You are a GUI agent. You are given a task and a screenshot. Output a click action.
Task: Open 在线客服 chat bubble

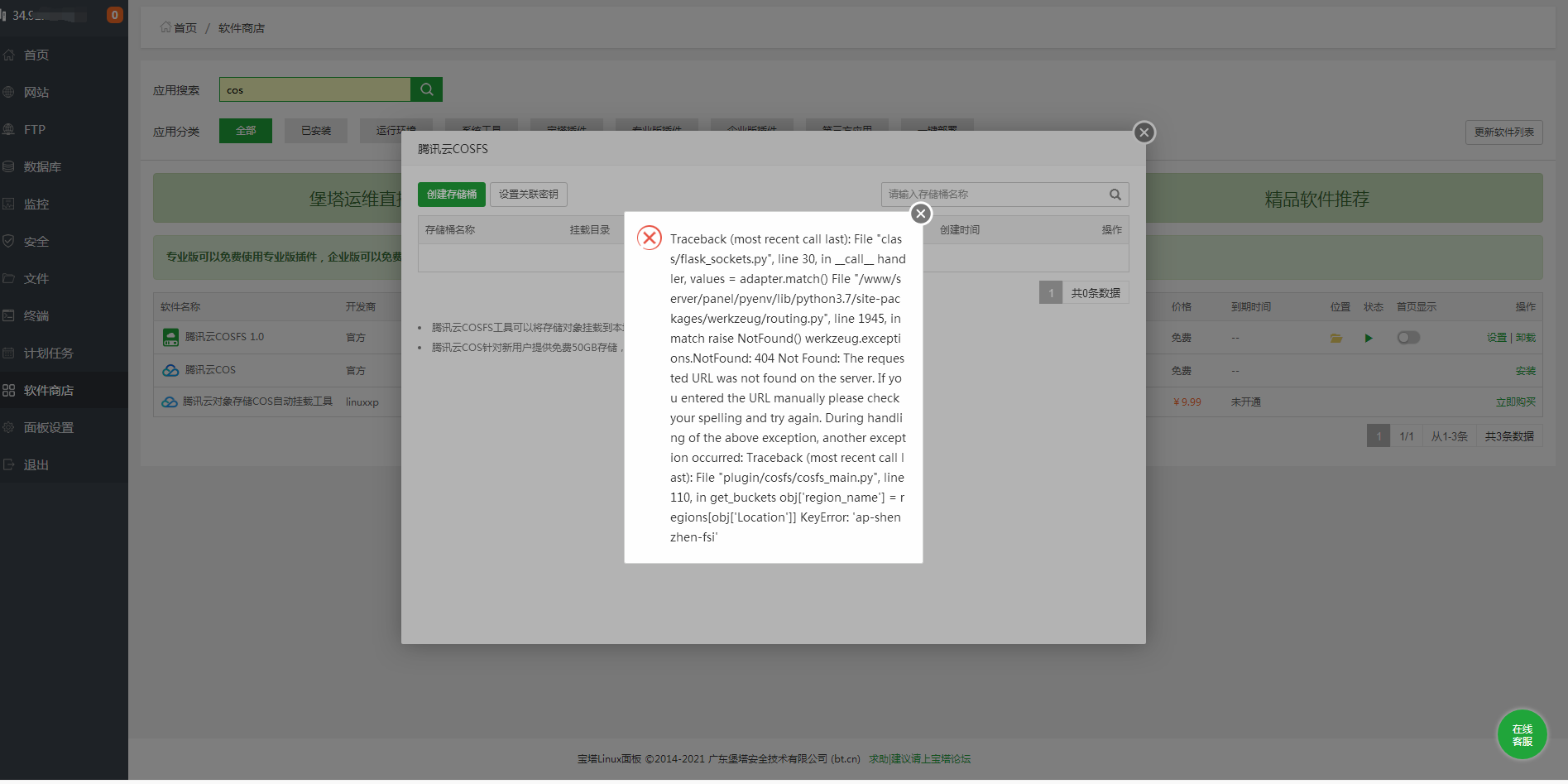pyautogui.click(x=1522, y=735)
